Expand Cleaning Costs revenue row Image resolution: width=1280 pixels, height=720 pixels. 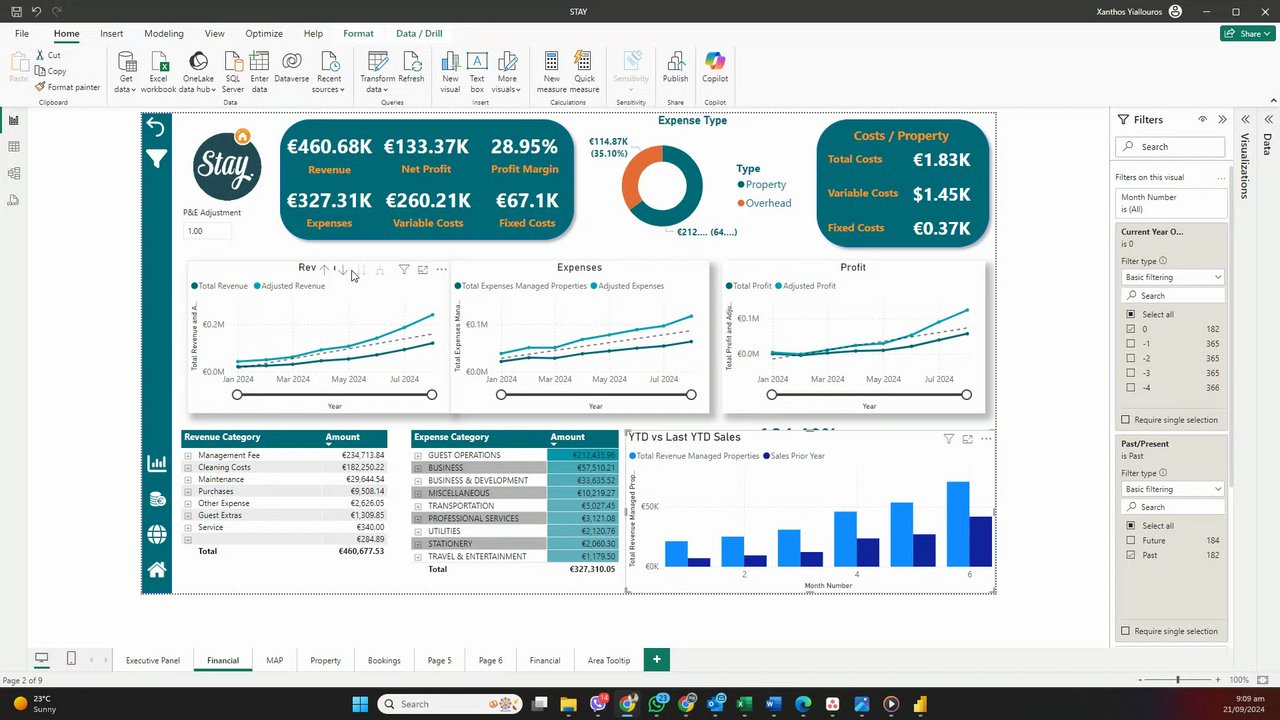click(187, 468)
